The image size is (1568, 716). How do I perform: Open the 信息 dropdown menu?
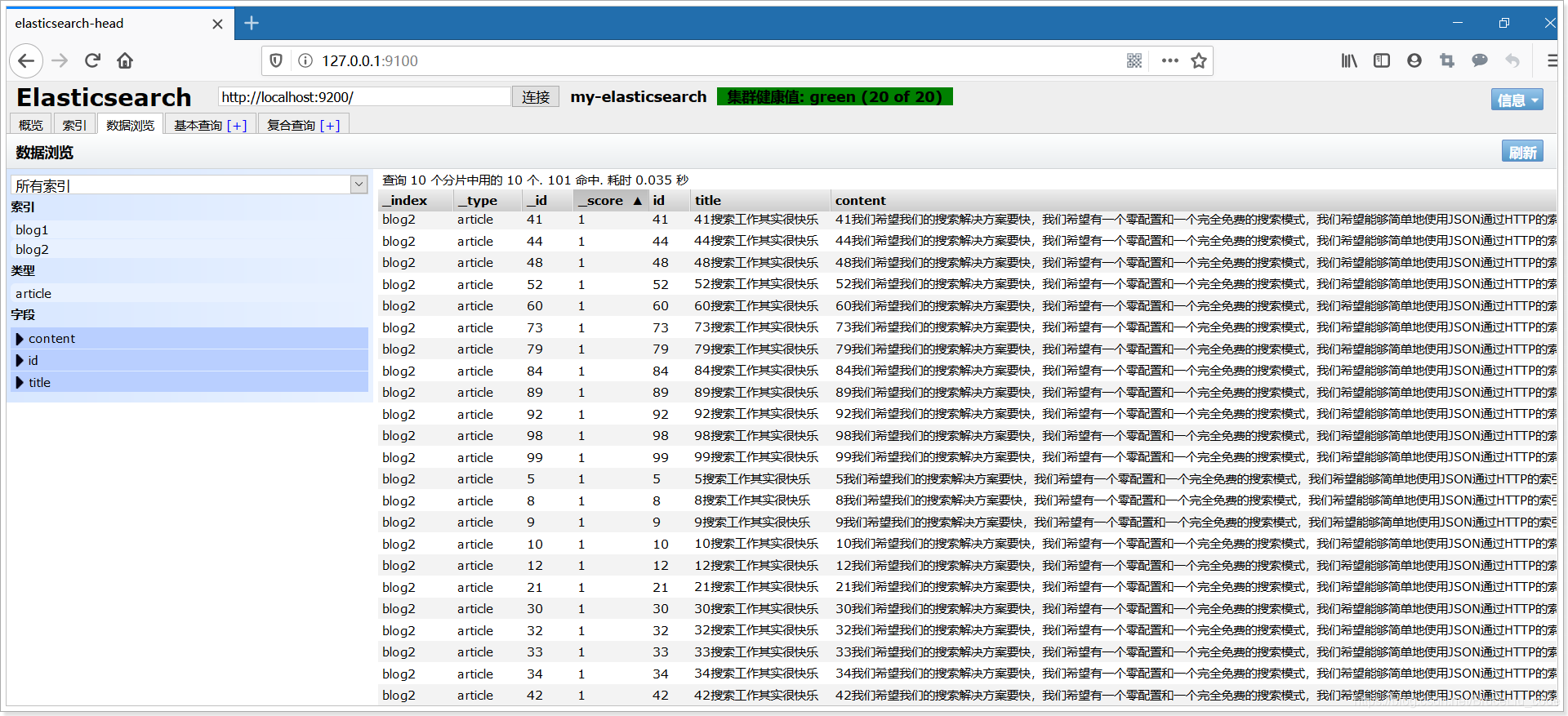pyautogui.click(x=1517, y=100)
